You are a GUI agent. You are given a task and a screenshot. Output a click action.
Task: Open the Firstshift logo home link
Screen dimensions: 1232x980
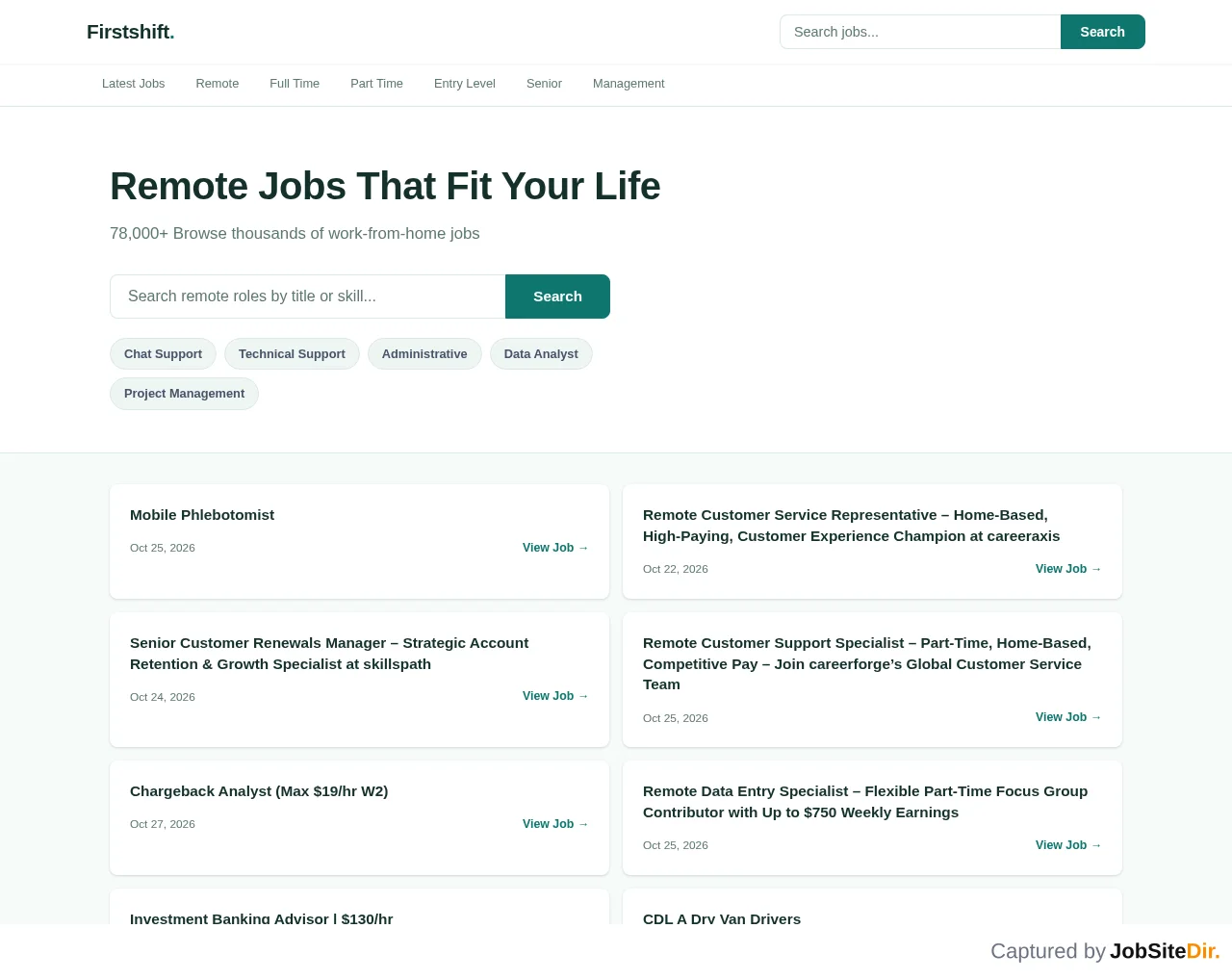point(131,32)
